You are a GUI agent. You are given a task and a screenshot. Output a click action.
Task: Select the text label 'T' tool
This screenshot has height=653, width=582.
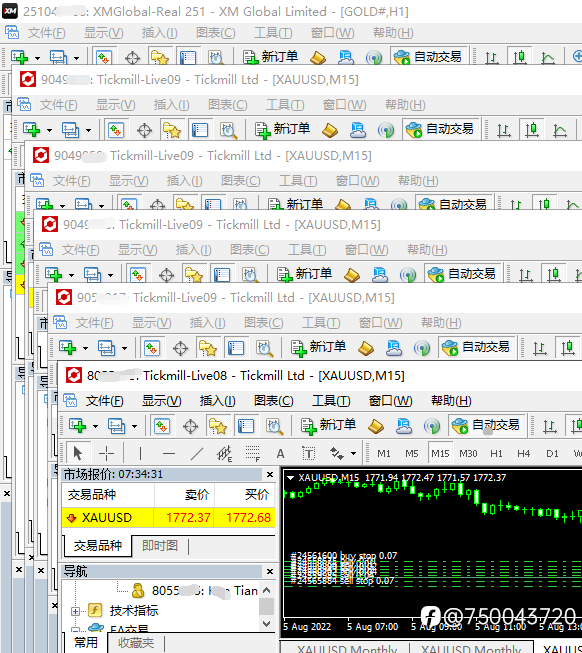point(308,454)
